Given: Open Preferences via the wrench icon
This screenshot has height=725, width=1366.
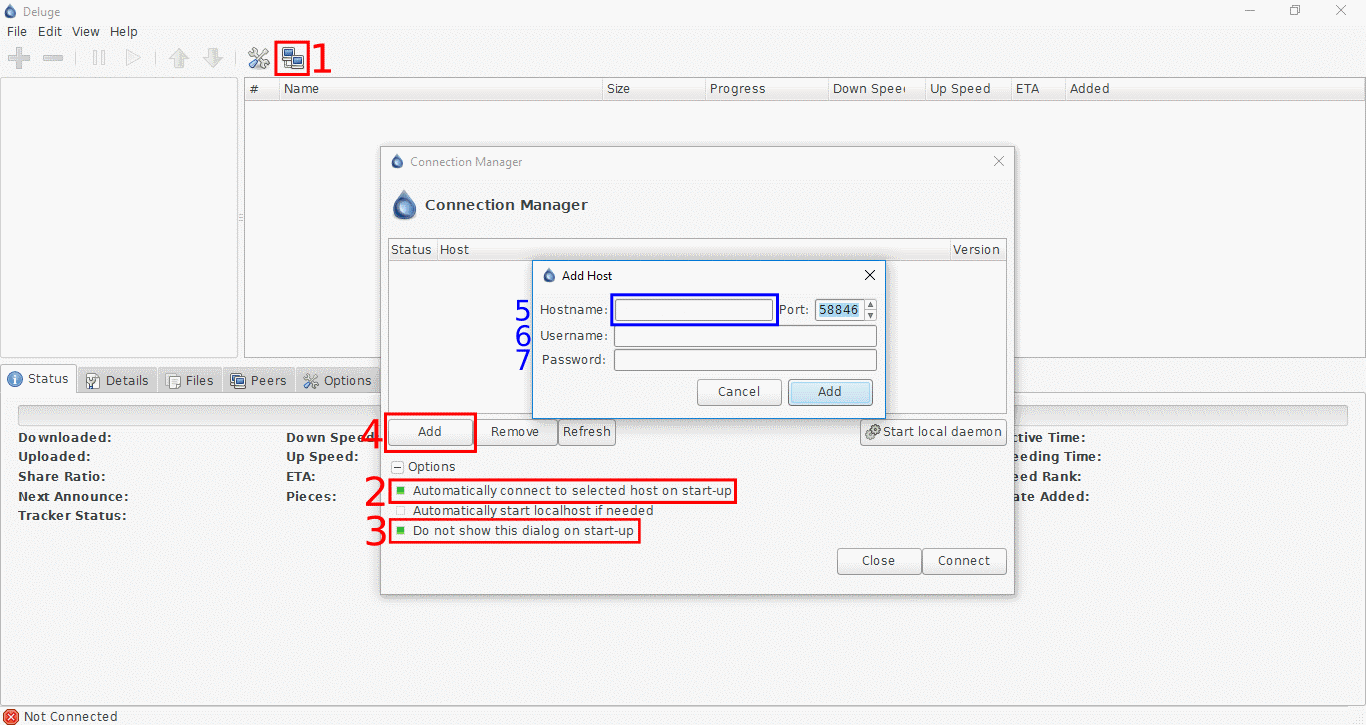Looking at the screenshot, I should tap(258, 57).
